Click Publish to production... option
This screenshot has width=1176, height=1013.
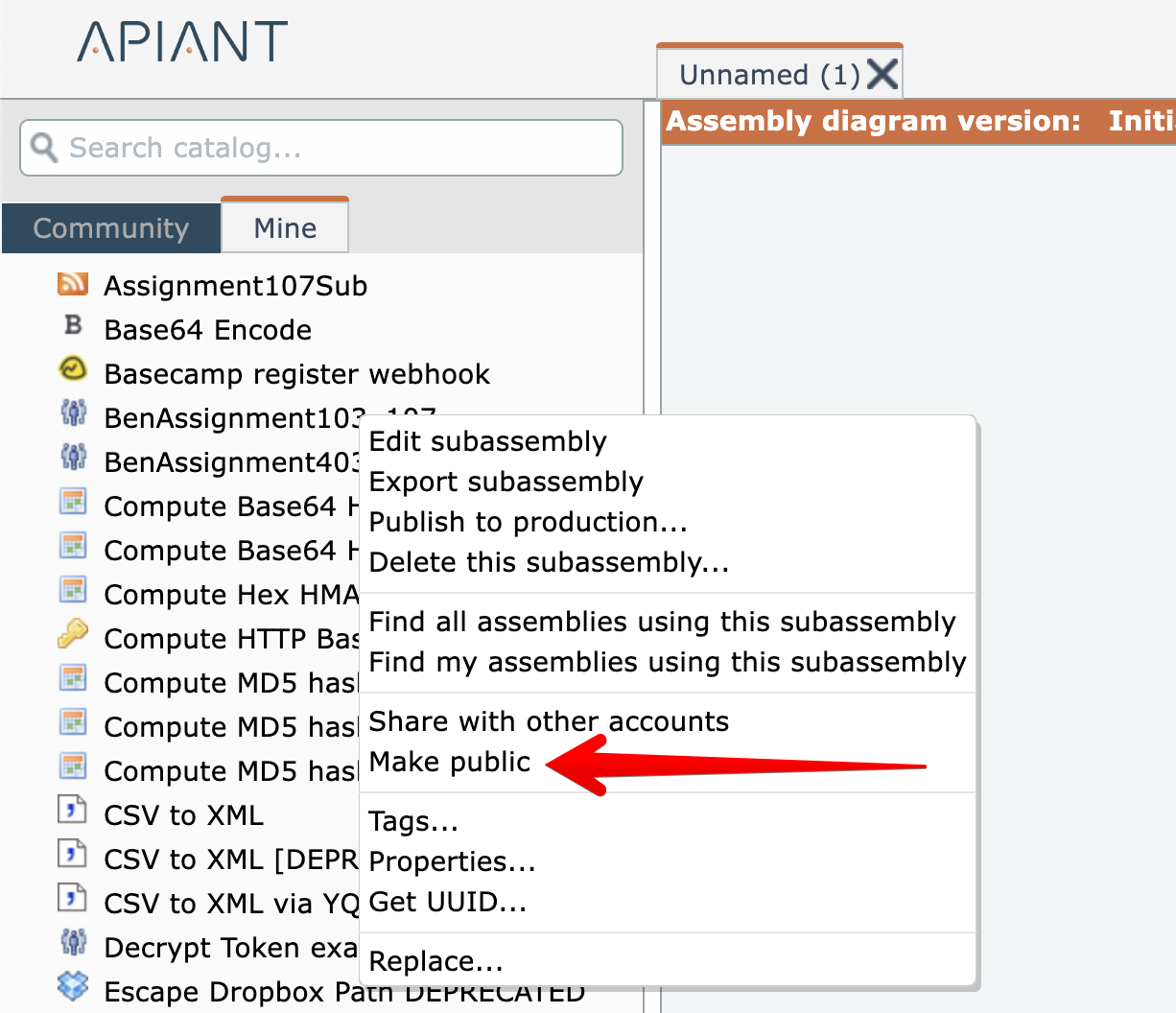pos(528,522)
